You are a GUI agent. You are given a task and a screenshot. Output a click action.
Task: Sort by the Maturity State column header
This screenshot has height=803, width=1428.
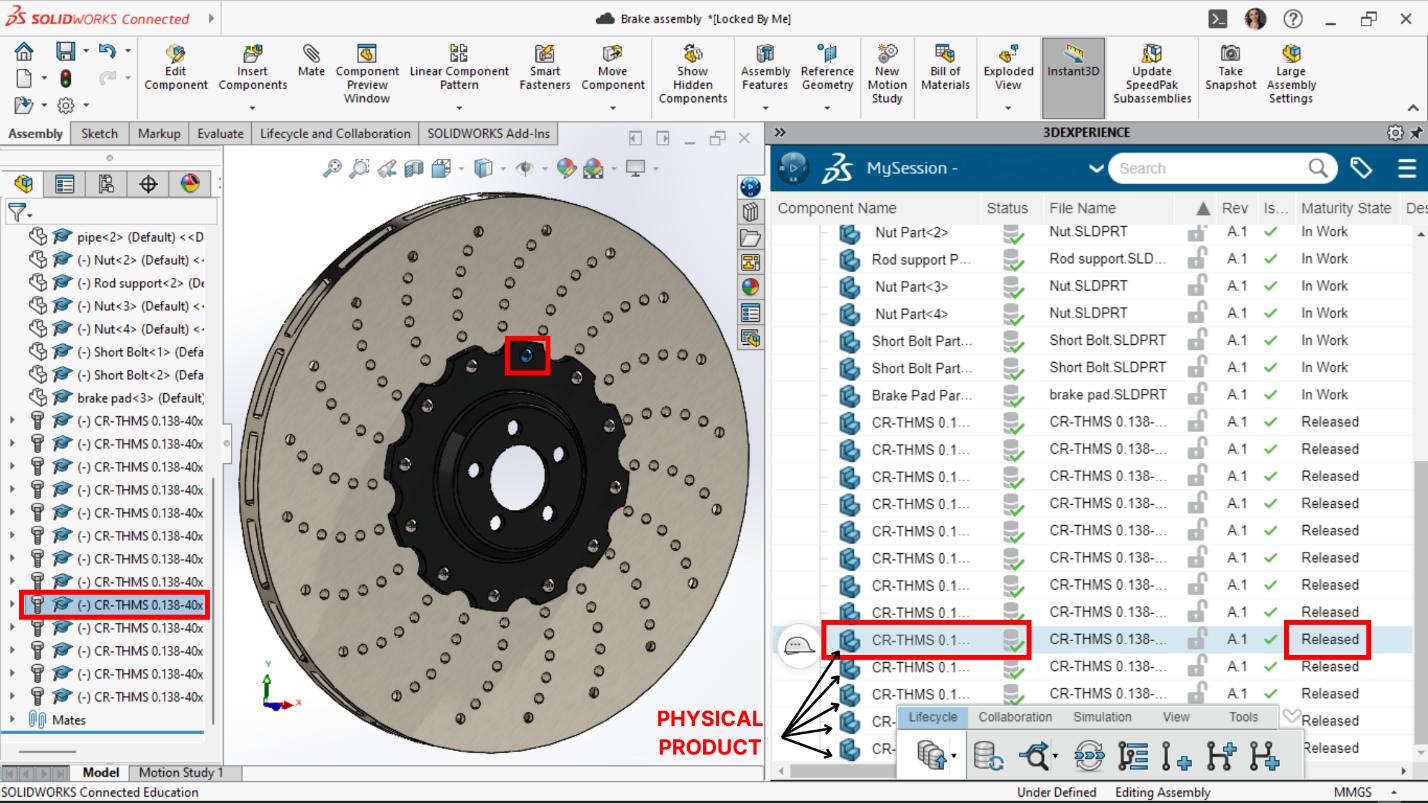click(x=1346, y=208)
